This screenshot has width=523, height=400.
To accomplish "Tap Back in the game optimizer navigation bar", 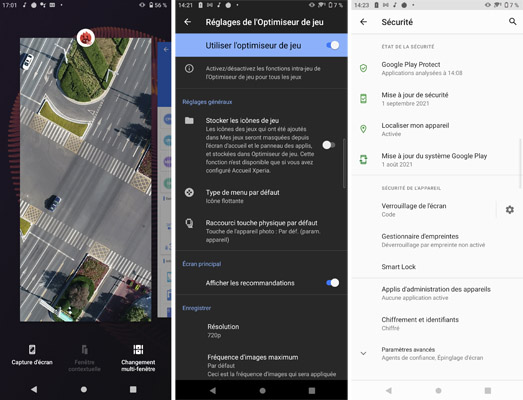I will click(212, 390).
